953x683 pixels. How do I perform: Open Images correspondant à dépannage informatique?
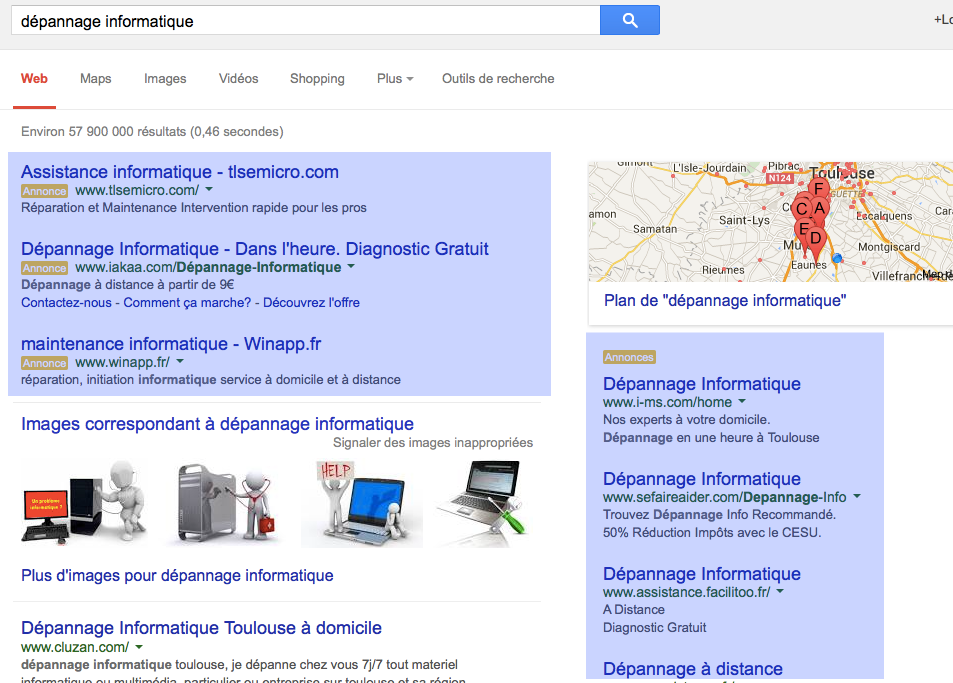click(x=218, y=424)
